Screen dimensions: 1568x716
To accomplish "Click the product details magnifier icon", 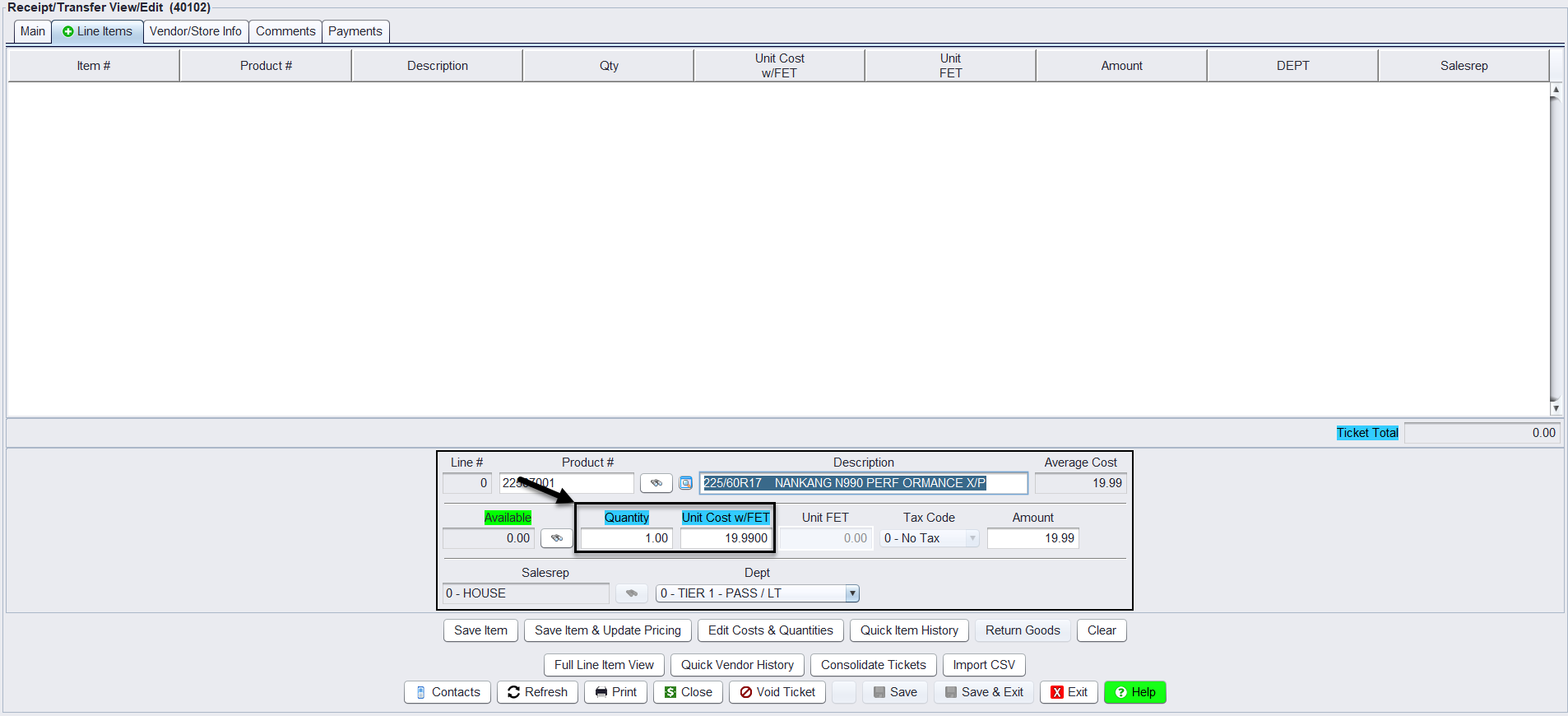I will point(685,483).
